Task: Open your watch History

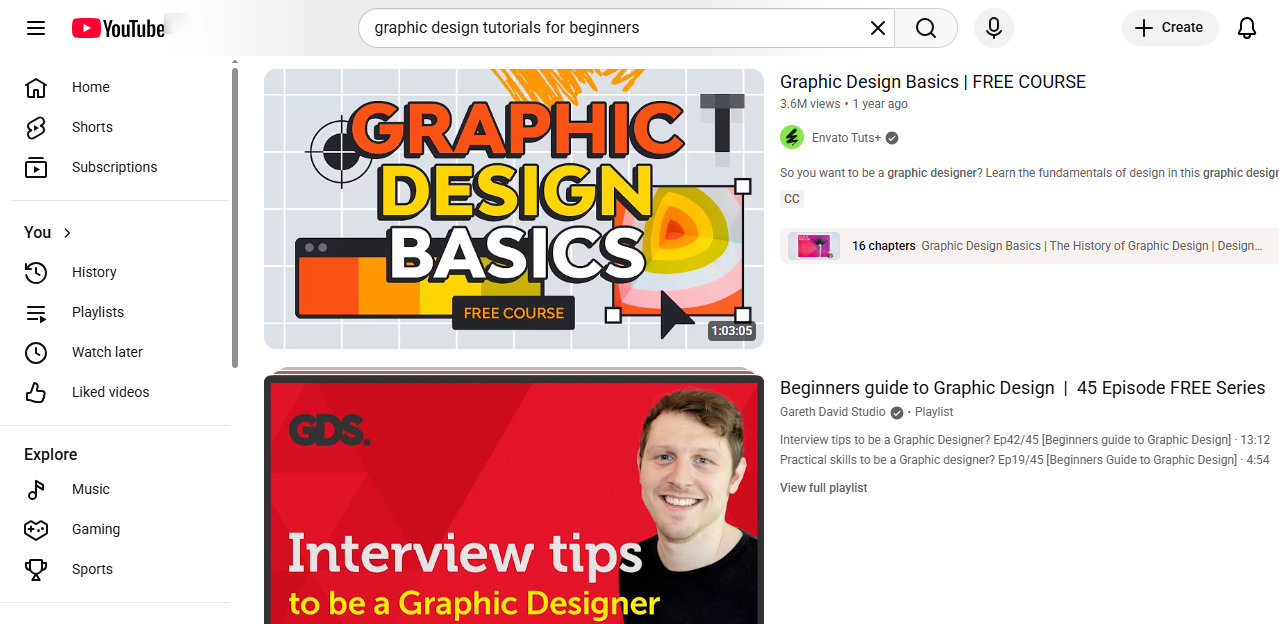Action: (x=93, y=272)
